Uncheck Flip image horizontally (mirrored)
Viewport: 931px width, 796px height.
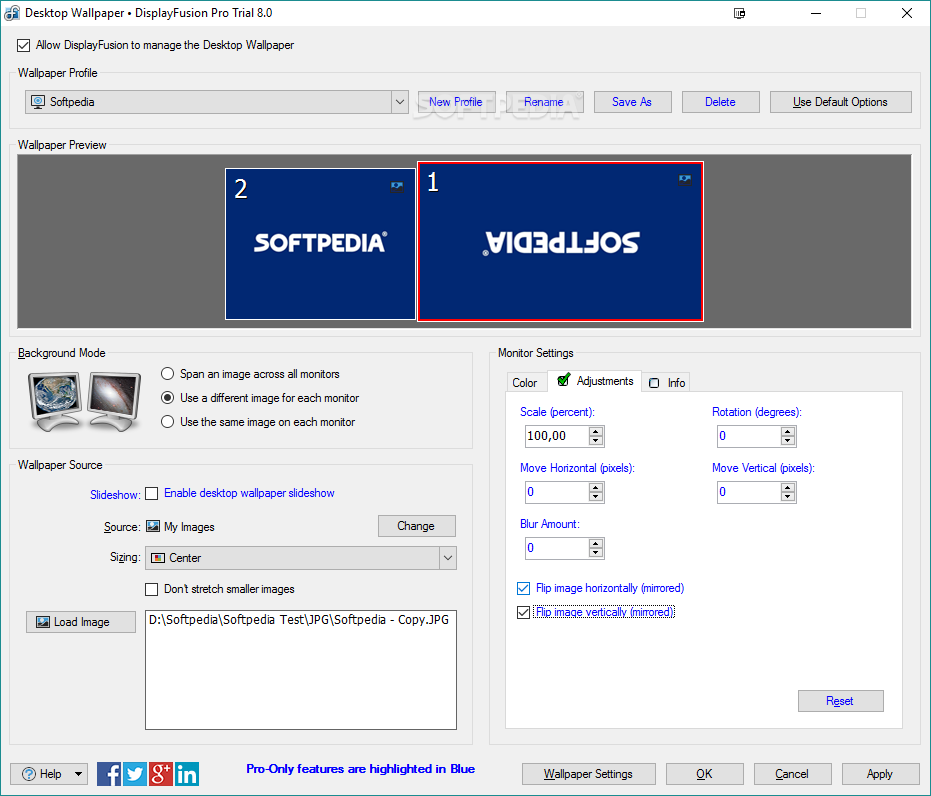pyautogui.click(x=523, y=588)
